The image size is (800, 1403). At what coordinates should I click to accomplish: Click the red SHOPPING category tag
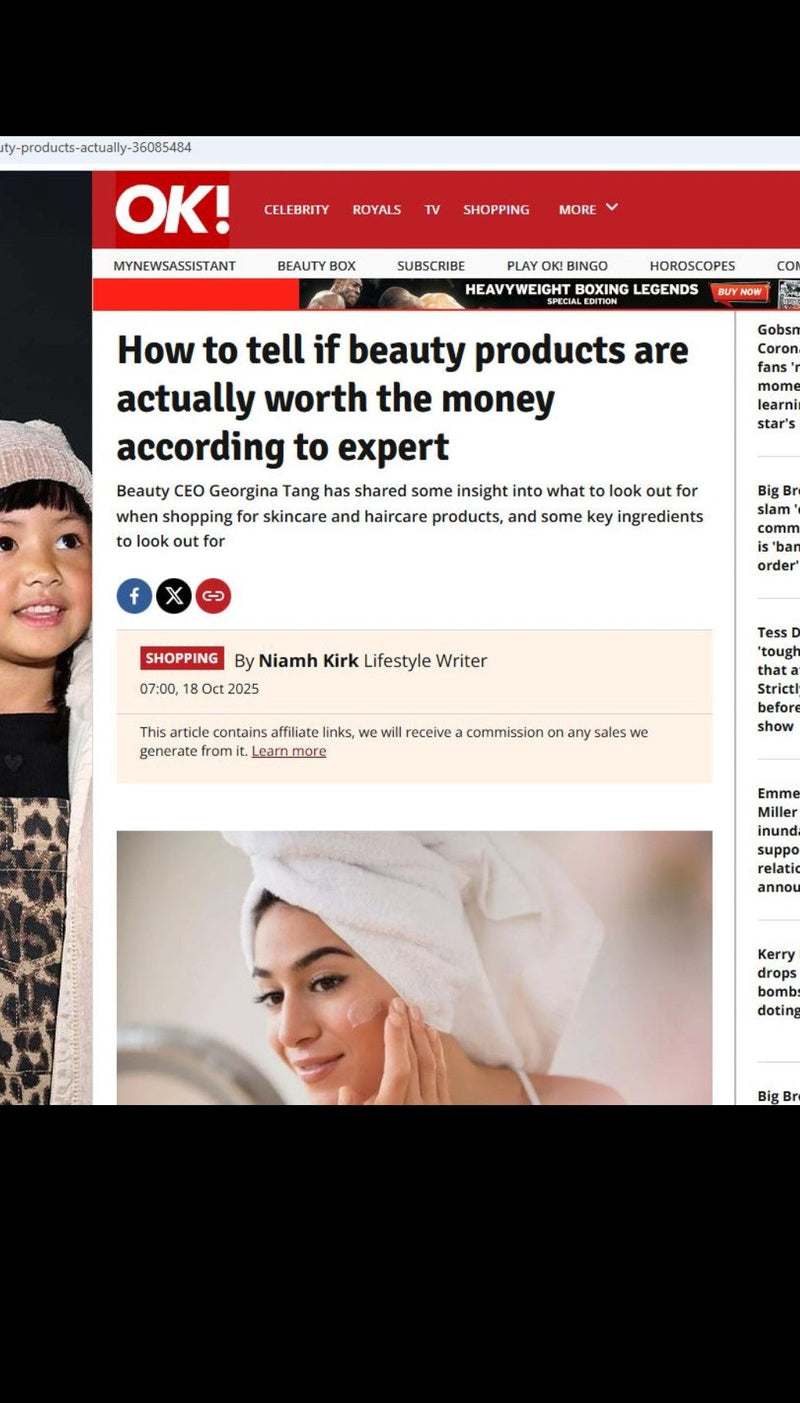tap(182, 658)
